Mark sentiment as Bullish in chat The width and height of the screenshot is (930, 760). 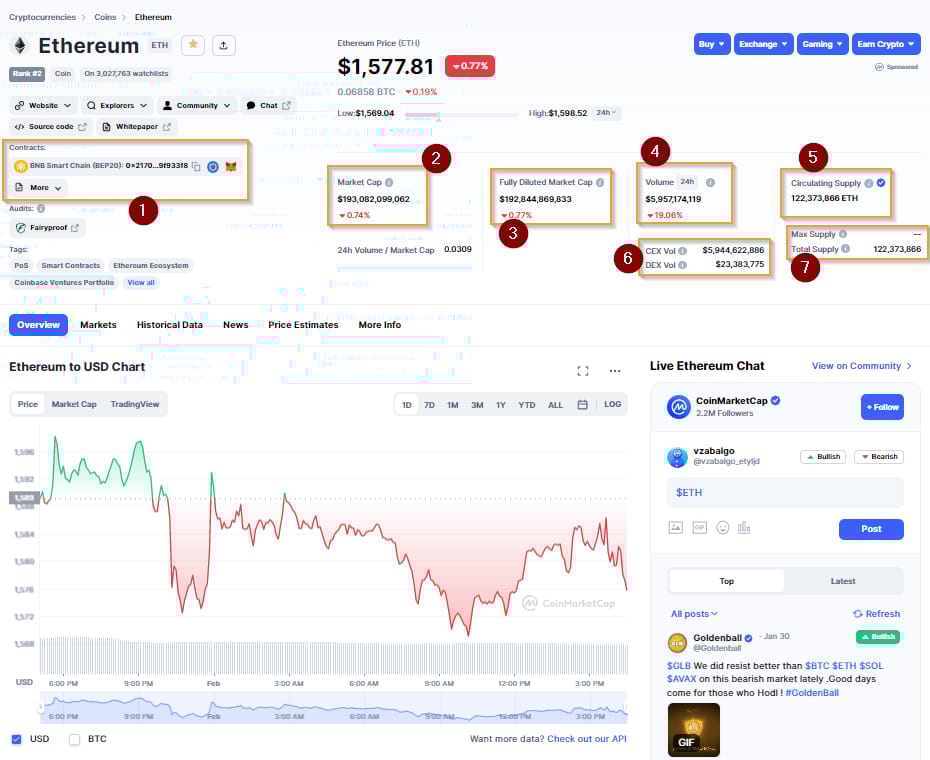coord(823,457)
